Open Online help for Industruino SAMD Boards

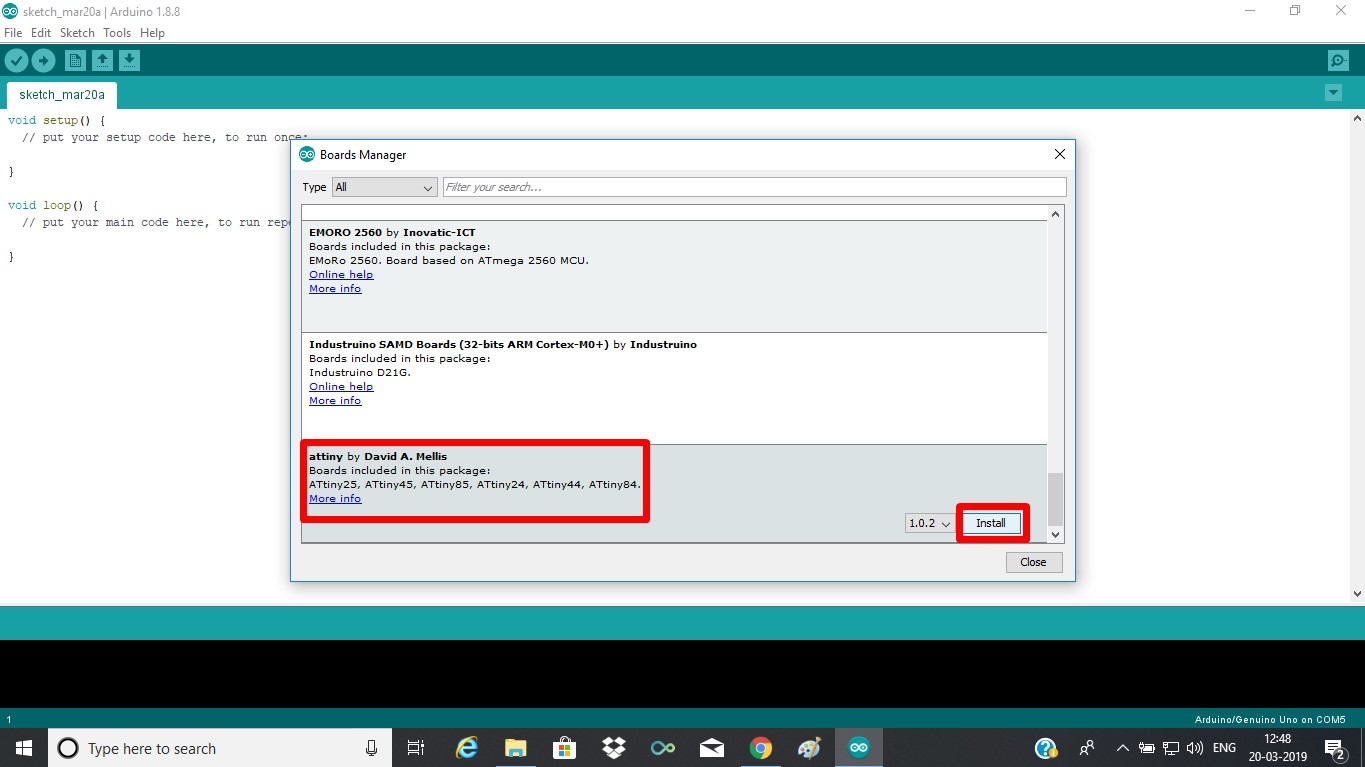click(341, 387)
